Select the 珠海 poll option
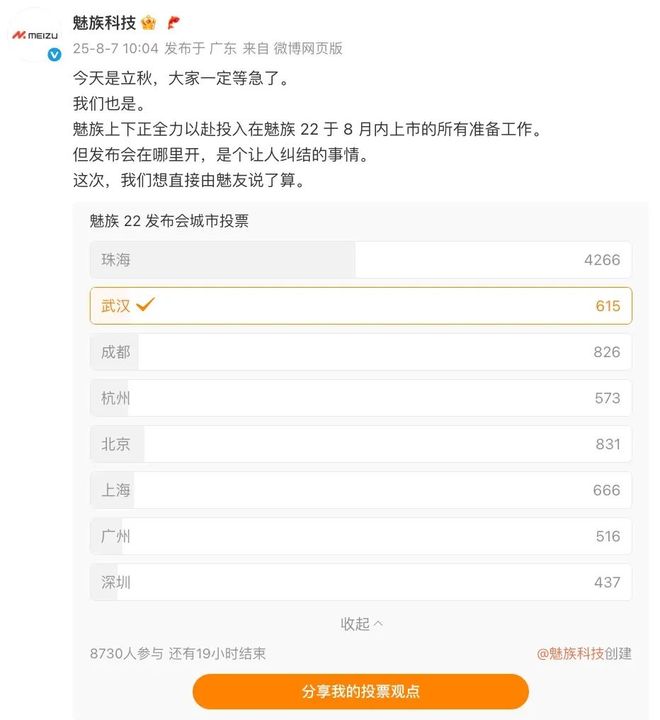Viewport: 660px width, 720px height. tap(360, 260)
